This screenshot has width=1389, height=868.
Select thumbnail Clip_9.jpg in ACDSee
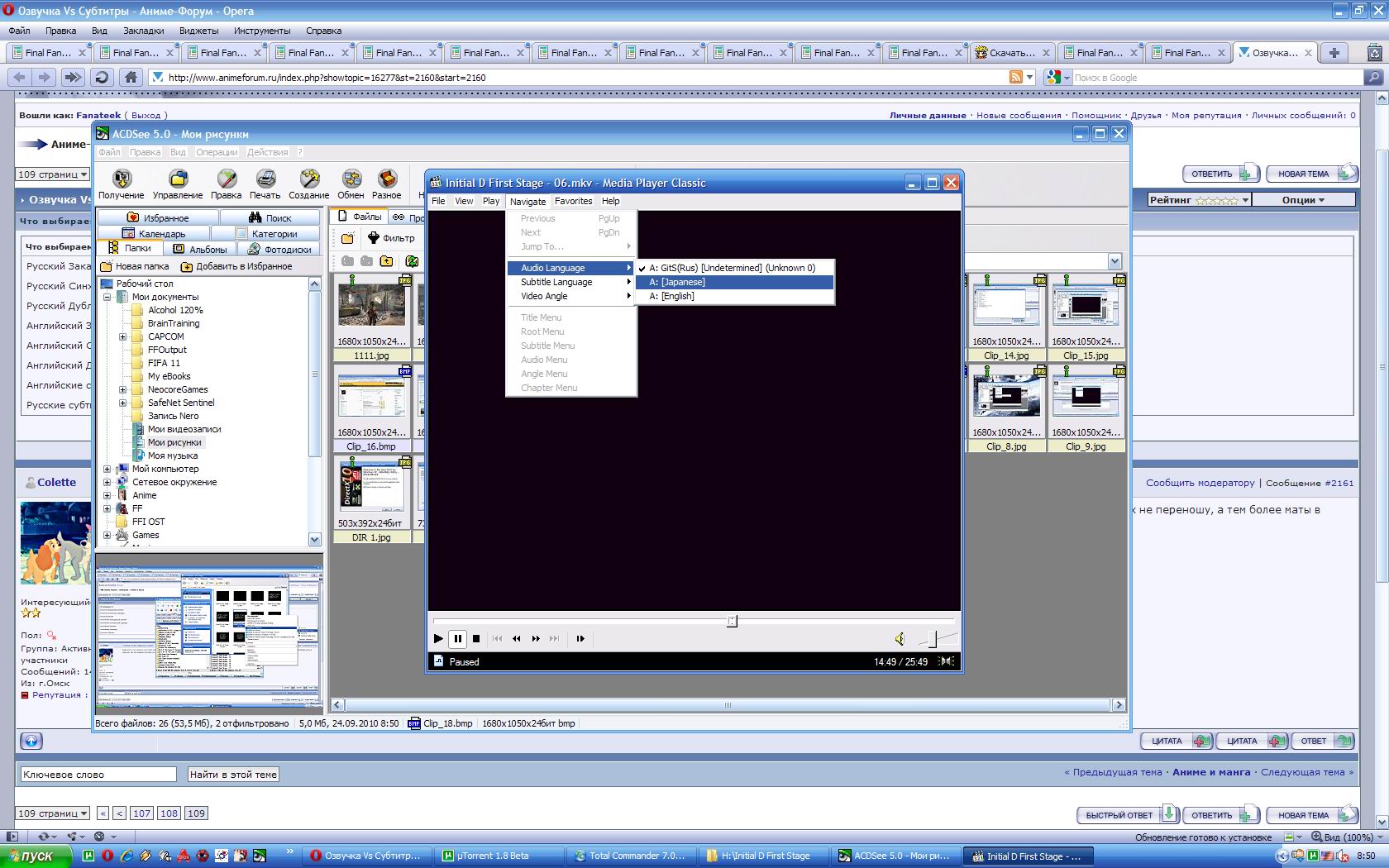point(1086,409)
